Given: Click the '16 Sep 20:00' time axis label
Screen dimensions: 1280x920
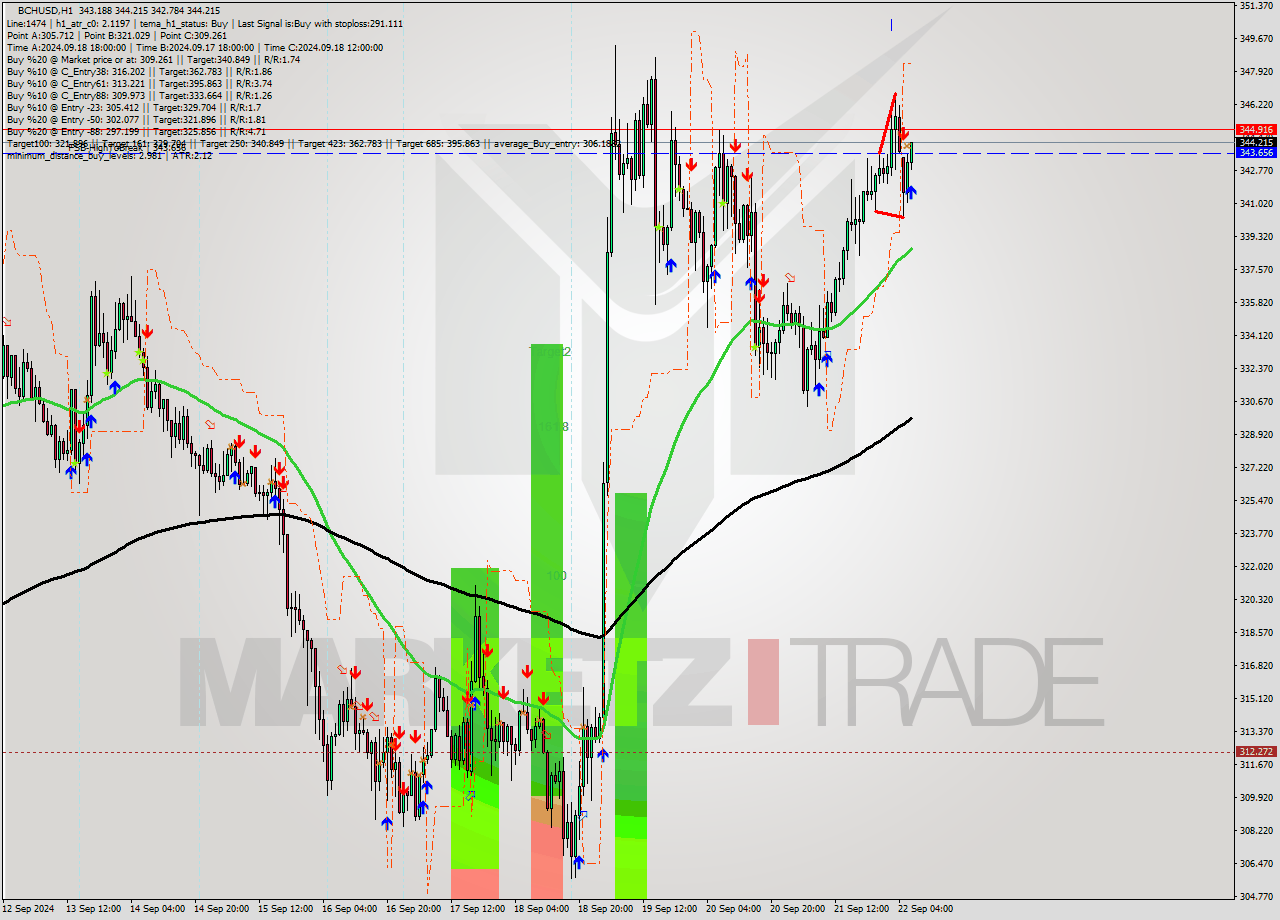Looking at the screenshot, I should pos(413,909).
